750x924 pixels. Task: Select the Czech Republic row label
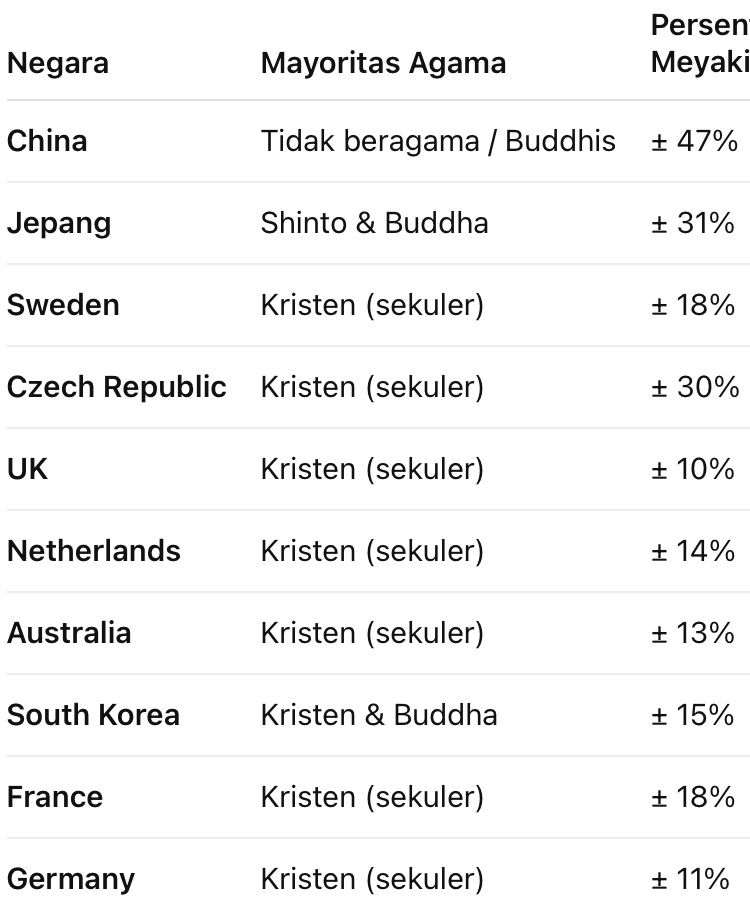[x=117, y=387]
